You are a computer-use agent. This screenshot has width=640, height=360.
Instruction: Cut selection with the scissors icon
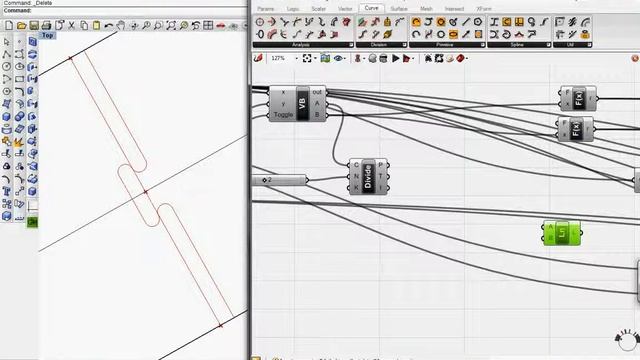point(72,25)
